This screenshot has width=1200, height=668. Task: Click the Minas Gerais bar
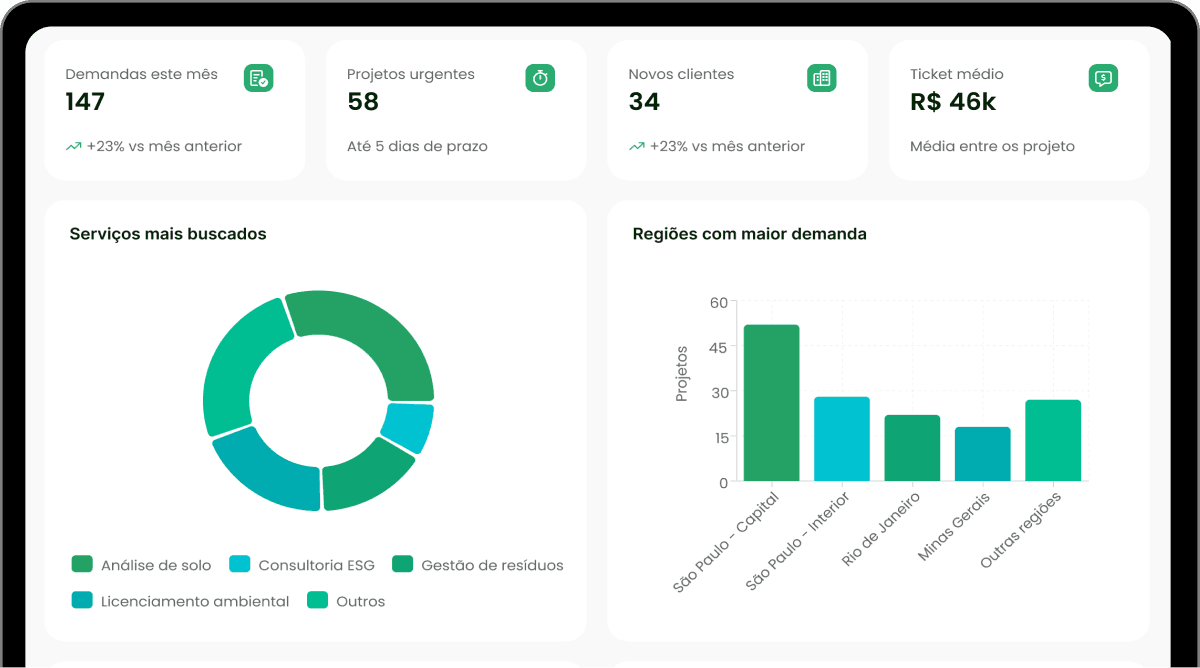click(982, 454)
